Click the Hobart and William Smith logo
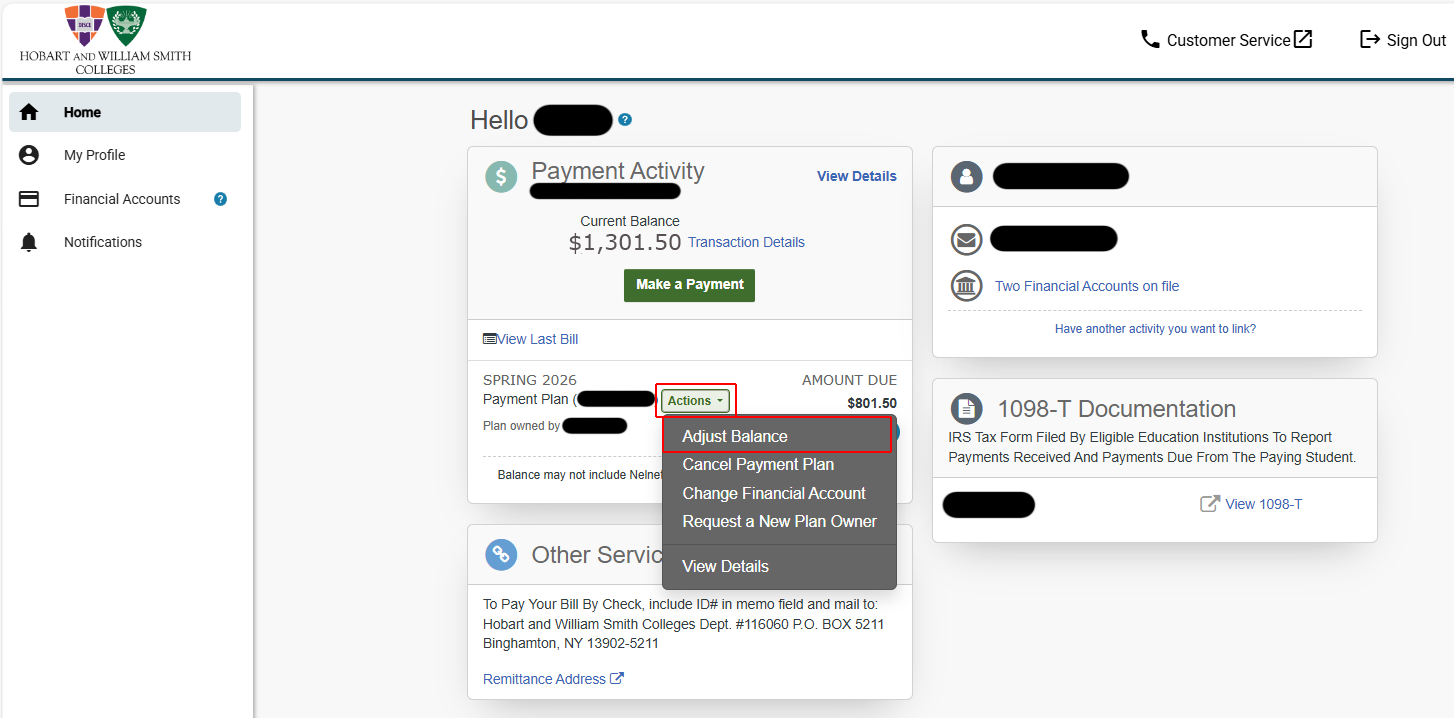 click(105, 40)
